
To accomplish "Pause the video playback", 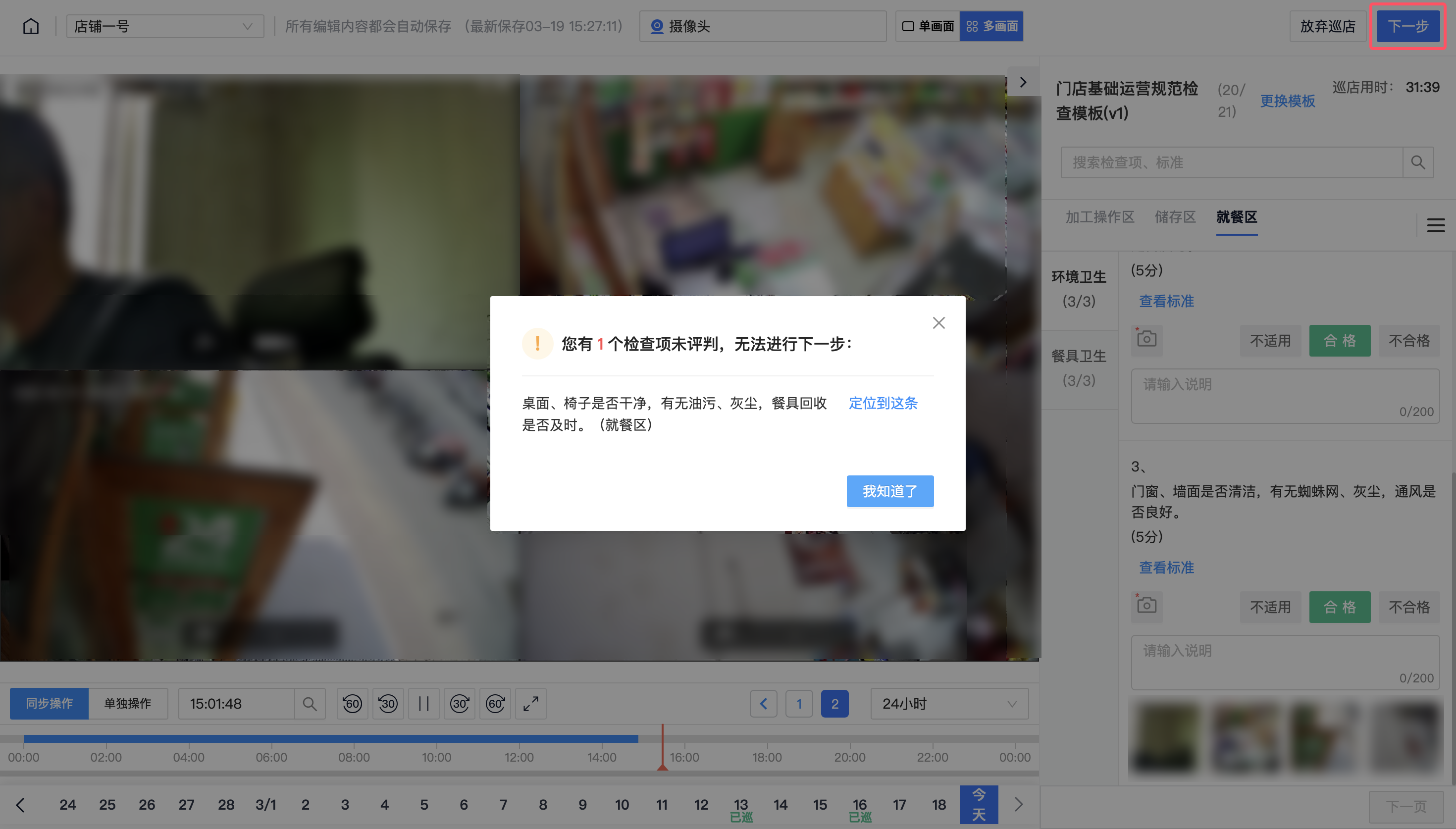I will [423, 704].
